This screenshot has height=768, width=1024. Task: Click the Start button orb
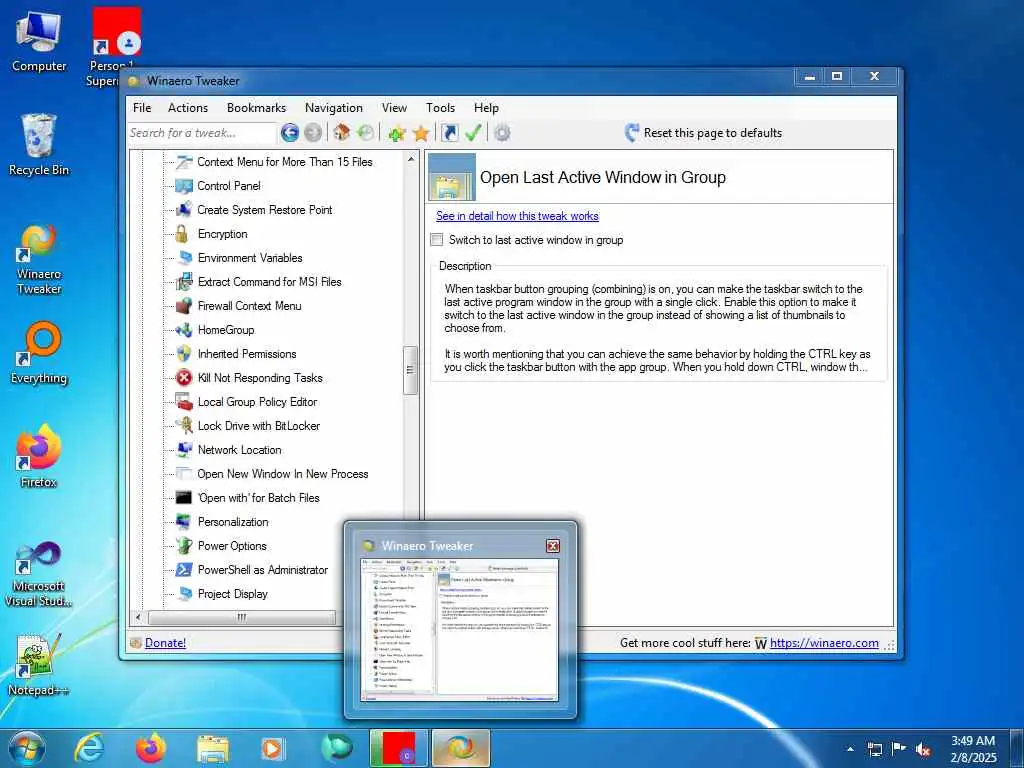tap(27, 749)
